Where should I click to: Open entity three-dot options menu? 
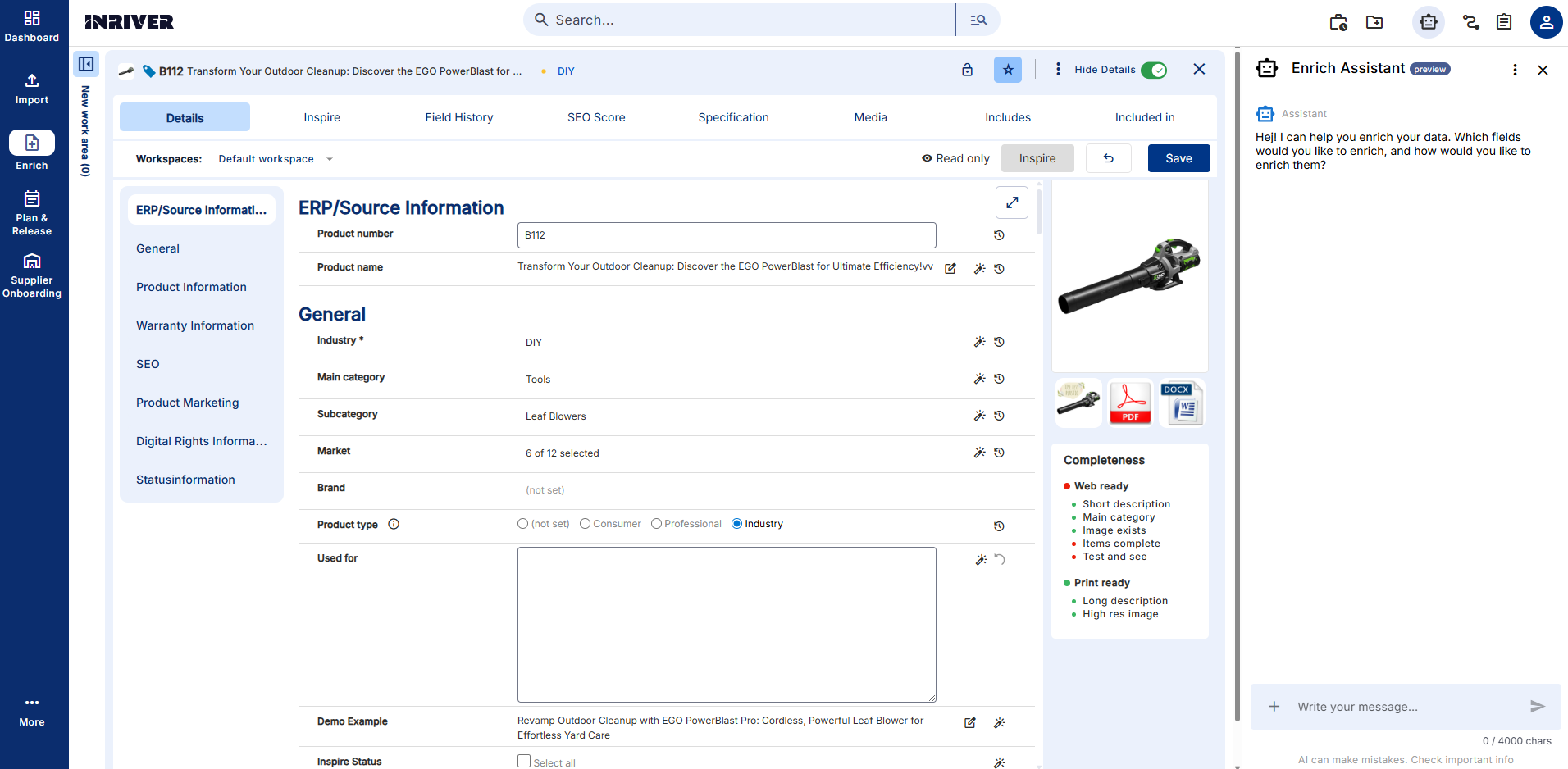point(1058,70)
